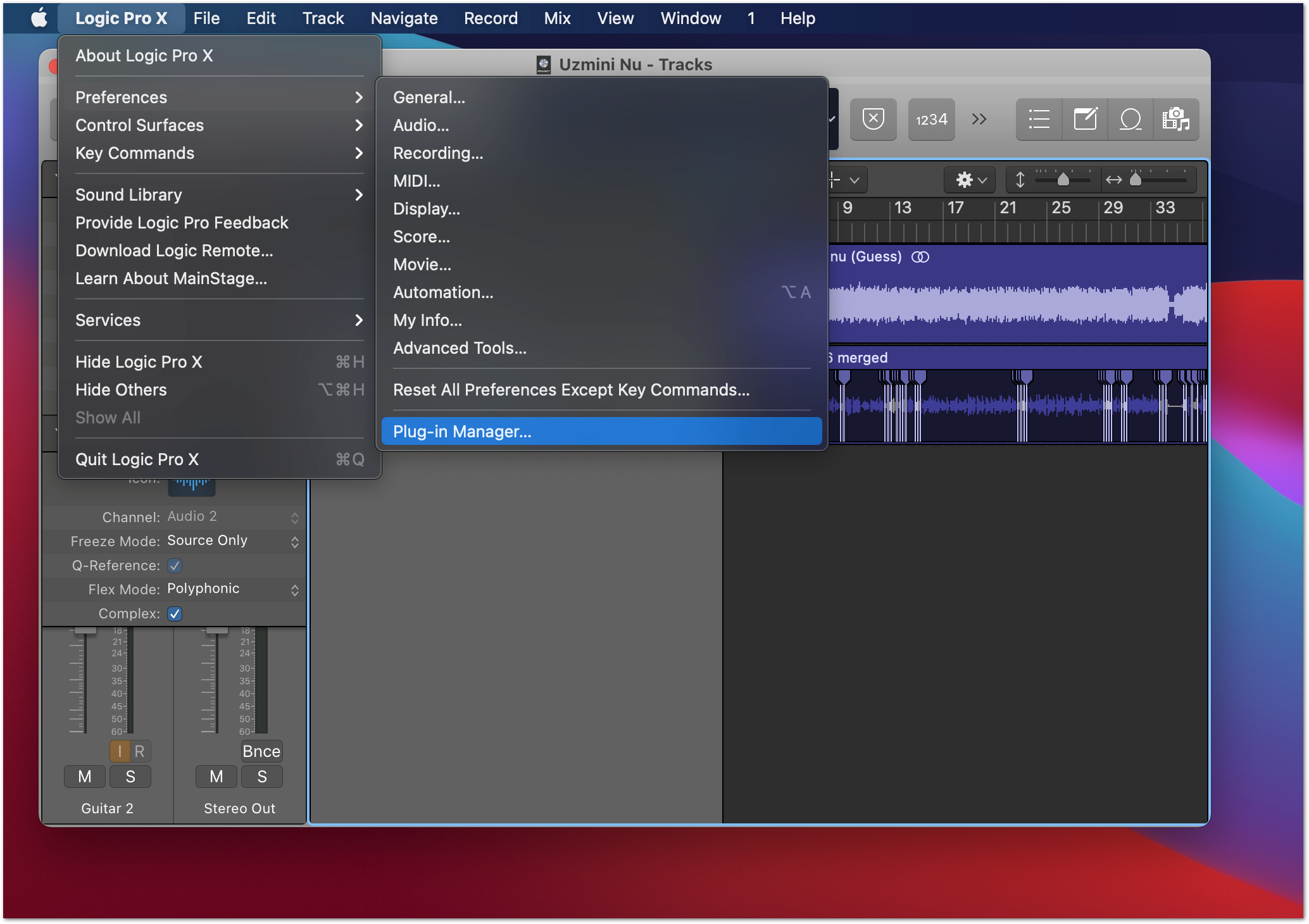Choose Provide Logic Pro Feedback
1309x924 pixels.
[220, 223]
